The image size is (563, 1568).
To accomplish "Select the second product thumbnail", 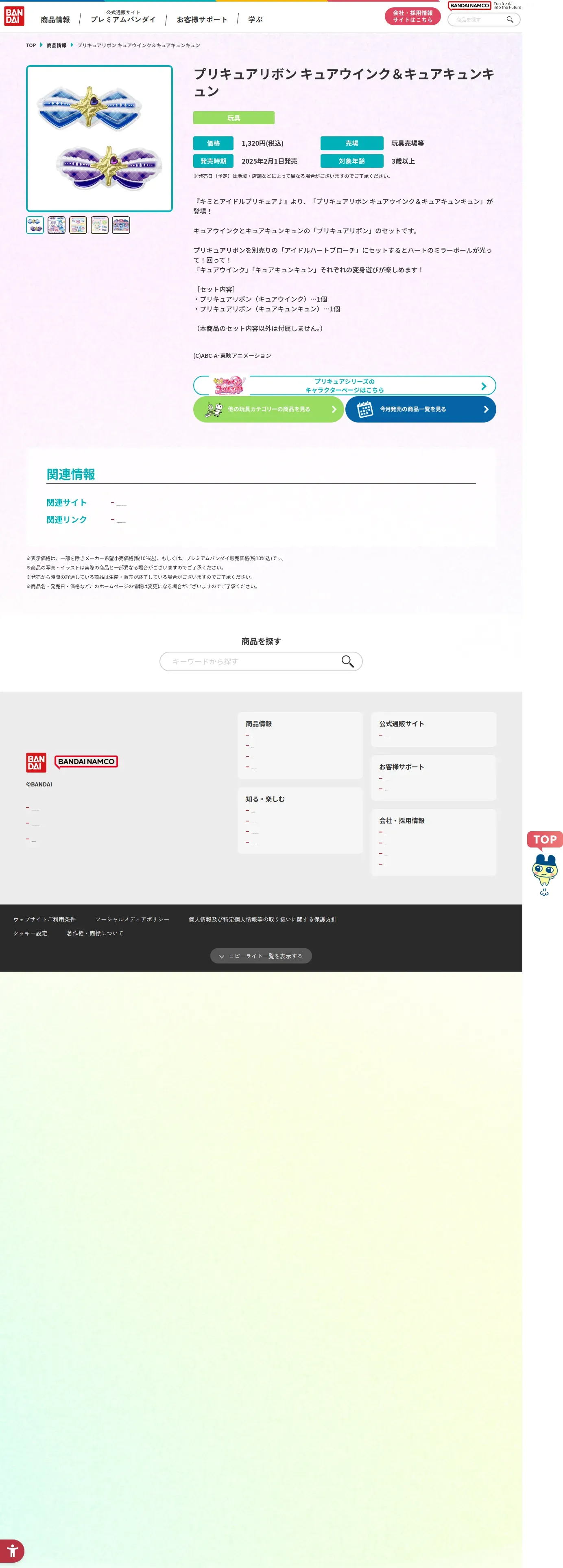I will [57, 225].
